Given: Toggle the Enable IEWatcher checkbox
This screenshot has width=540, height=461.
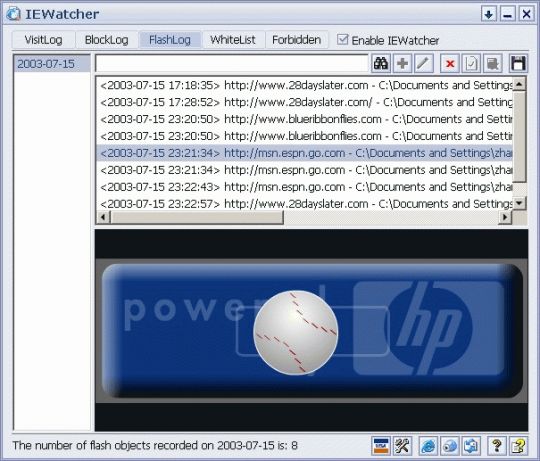Looking at the screenshot, I should 342,39.
